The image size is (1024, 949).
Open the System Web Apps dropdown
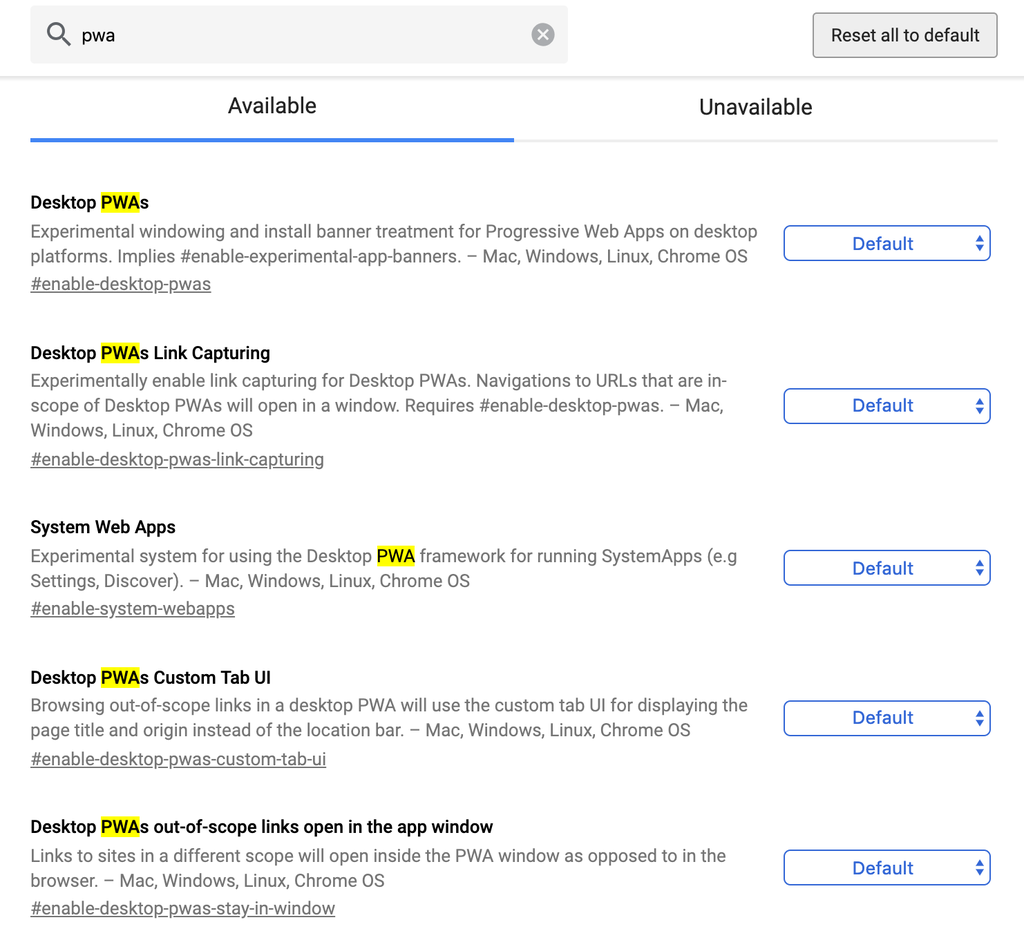tap(886, 568)
